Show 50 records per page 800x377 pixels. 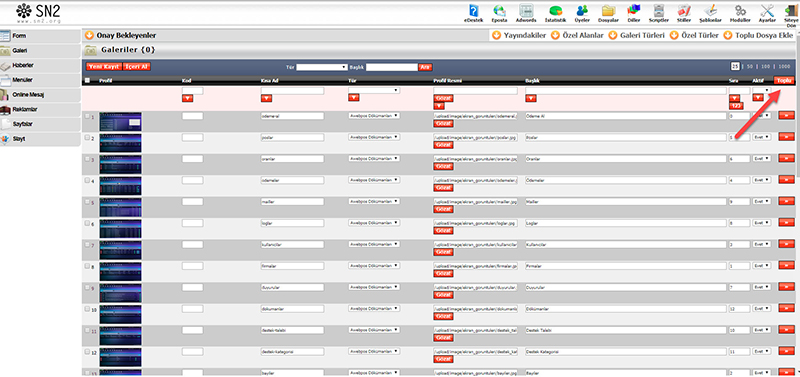751,67
